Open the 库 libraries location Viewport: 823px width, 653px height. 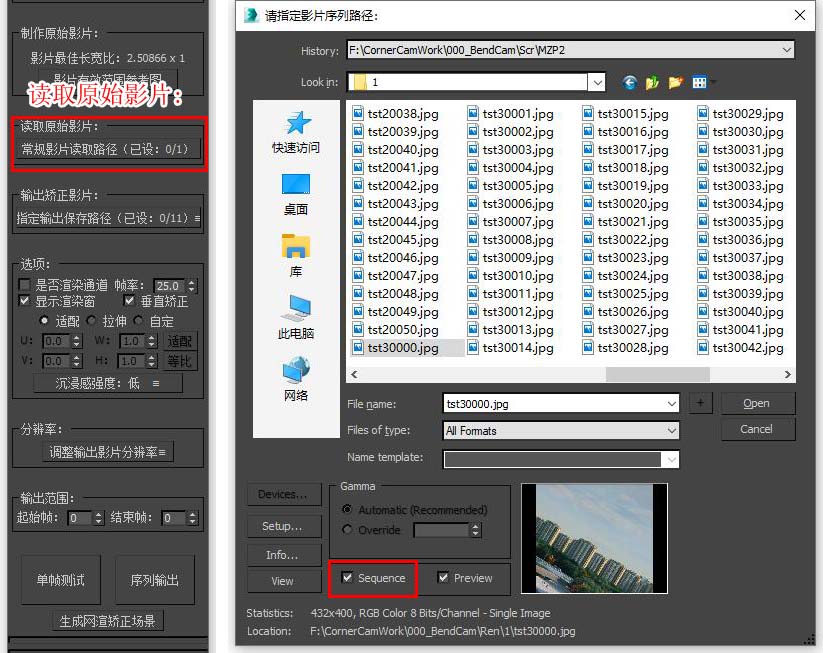coord(296,256)
